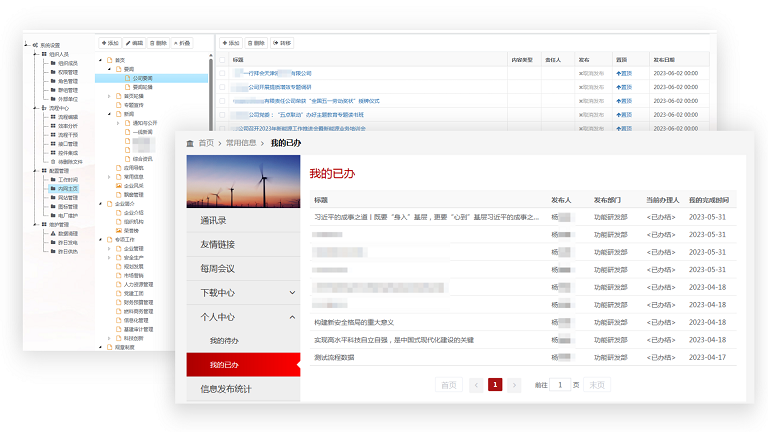Click 添加 icon button in the tree toolbar
Screen dimensions: 768x432
tap(110, 44)
